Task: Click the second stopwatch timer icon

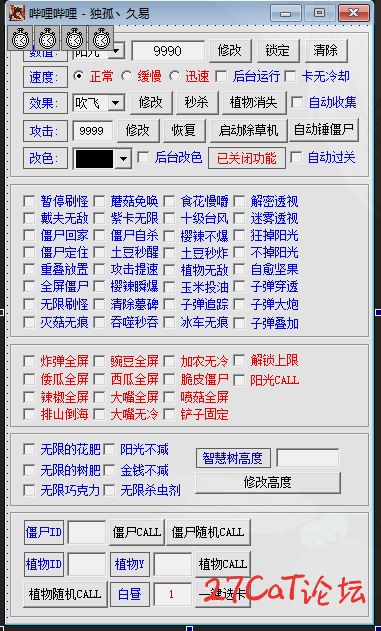Action: [47, 38]
